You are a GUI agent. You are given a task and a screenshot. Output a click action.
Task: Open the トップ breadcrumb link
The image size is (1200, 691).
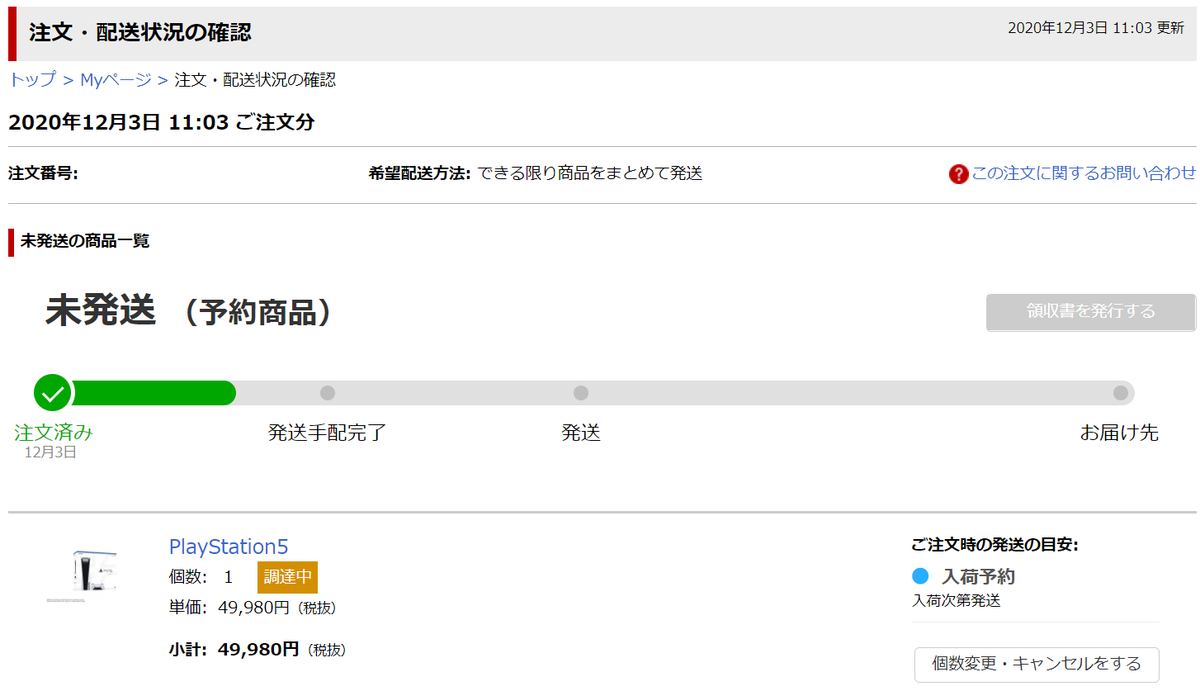pyautogui.click(x=33, y=80)
